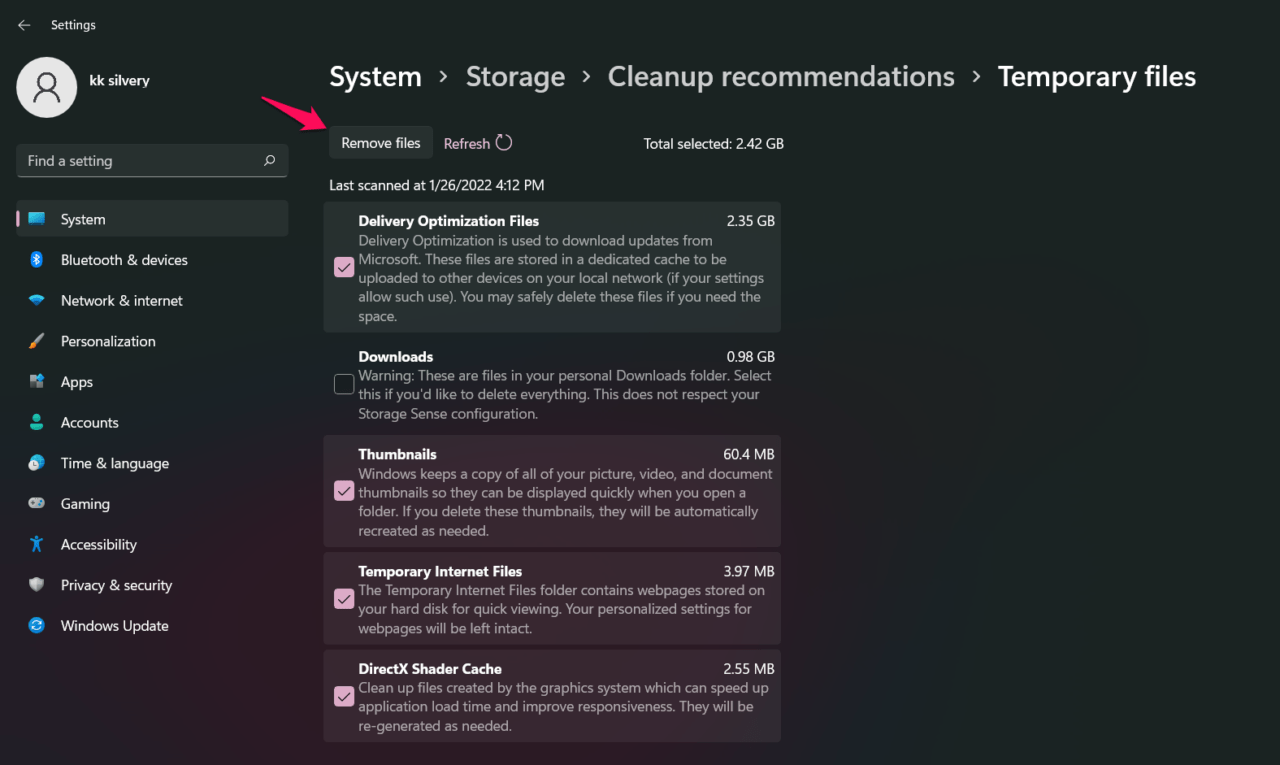
Task: Go to Cleanup recommendations breadcrumb
Action: coord(781,77)
